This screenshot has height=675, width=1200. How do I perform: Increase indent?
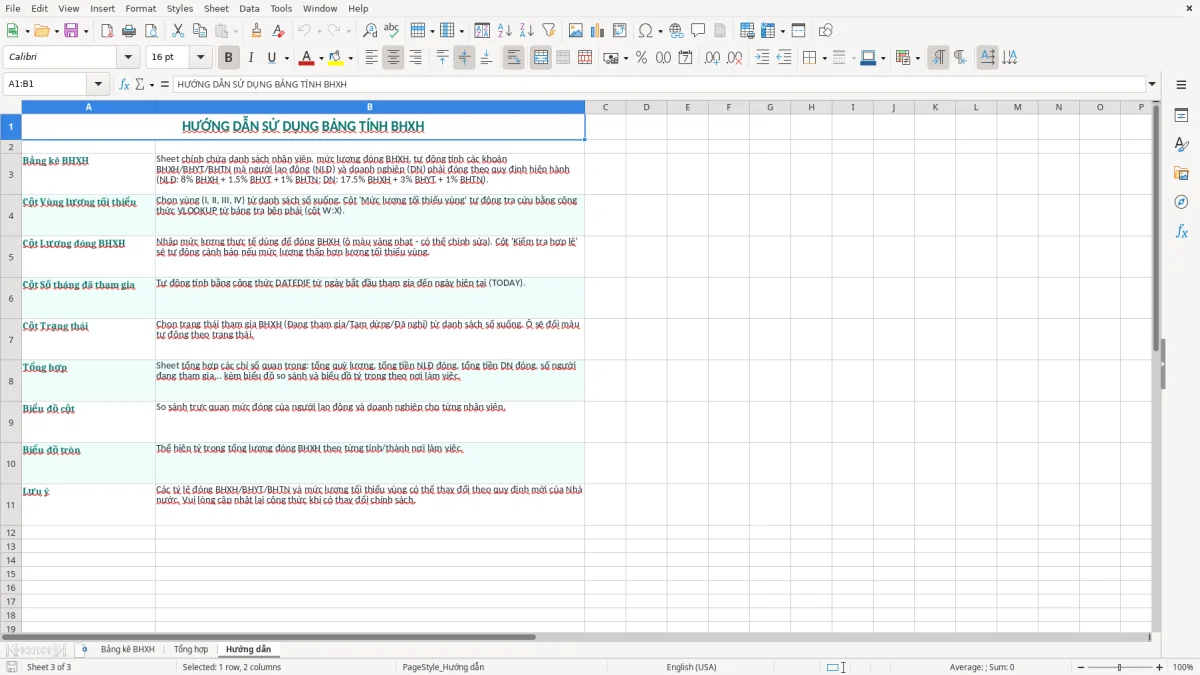(762, 58)
